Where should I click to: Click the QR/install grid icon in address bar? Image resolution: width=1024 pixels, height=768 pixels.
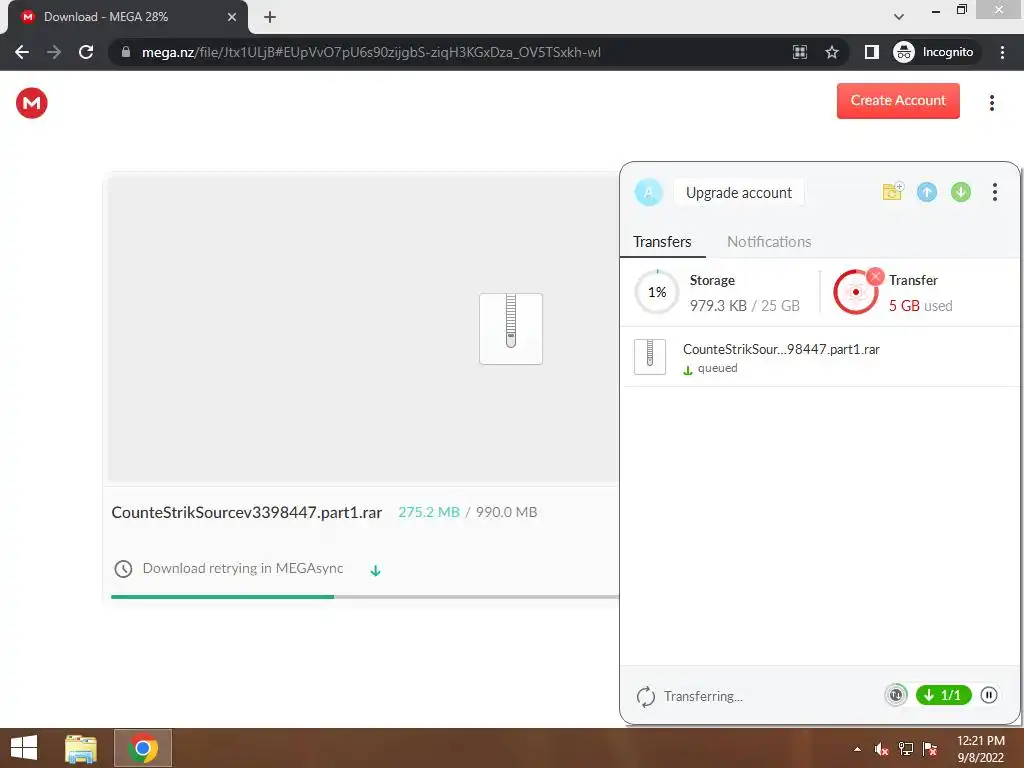[x=799, y=52]
